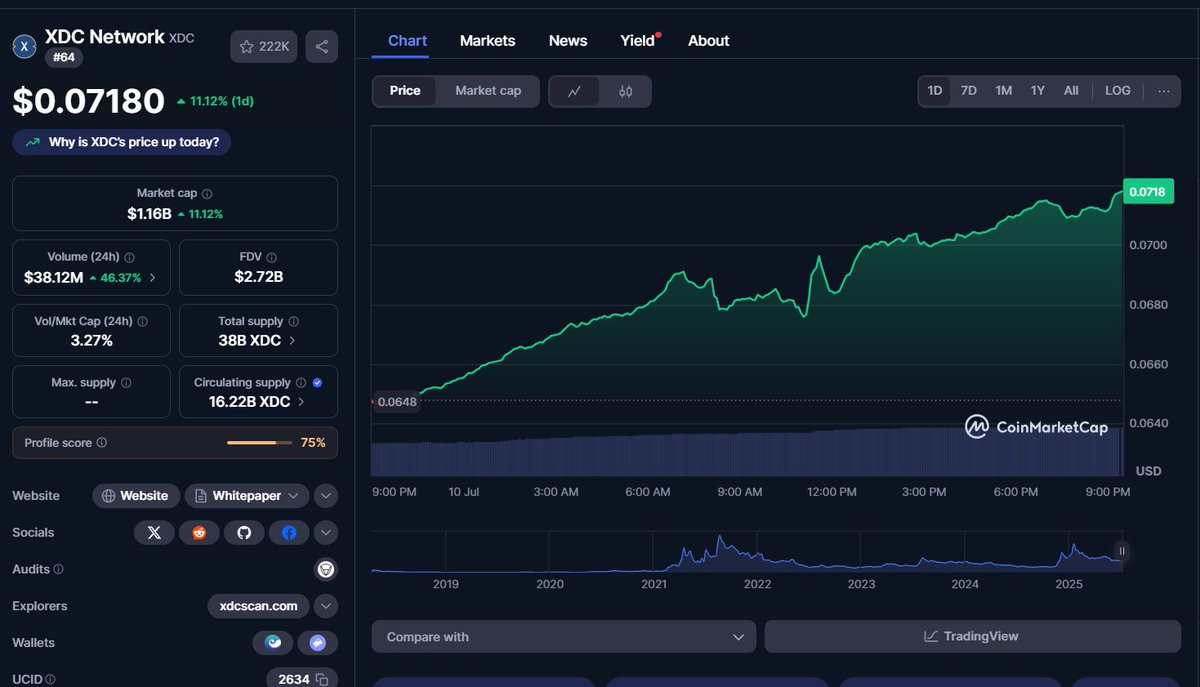Screen dimensions: 1200x687
Task: Click the 0.0718 current price label
Action: 1146,192
